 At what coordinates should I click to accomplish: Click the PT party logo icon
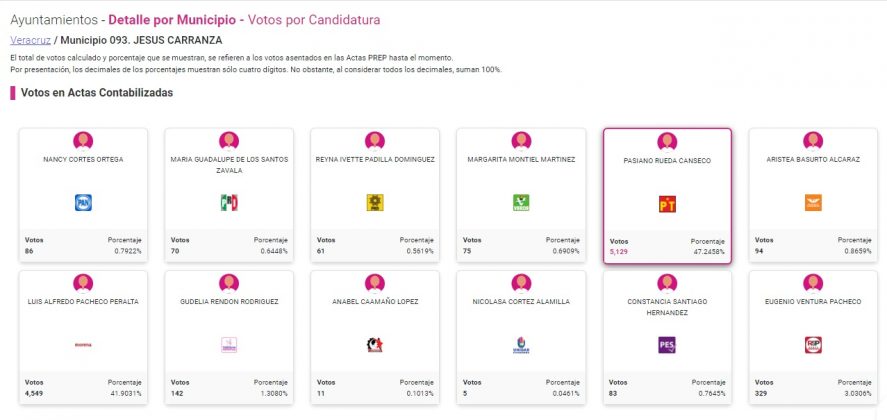667,204
